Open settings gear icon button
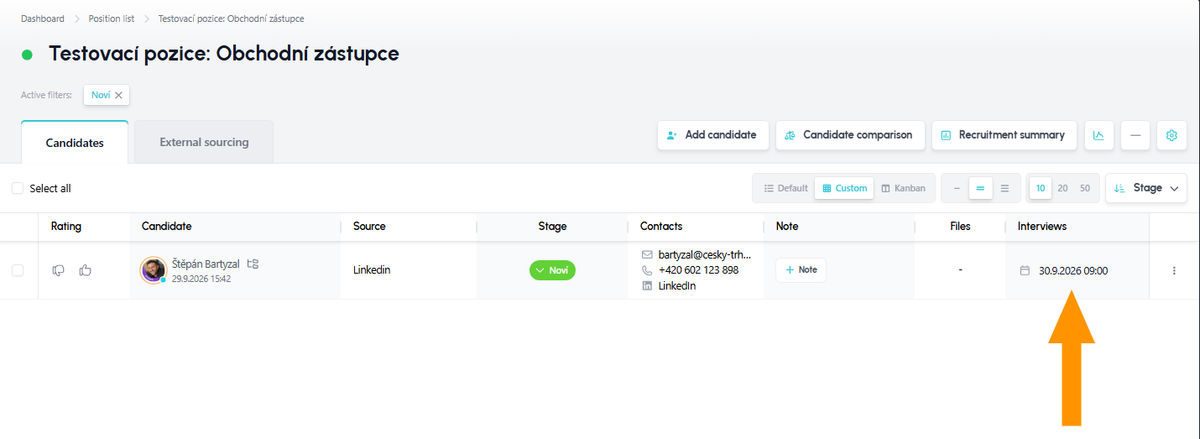This screenshot has width=1200, height=439. click(1172, 135)
